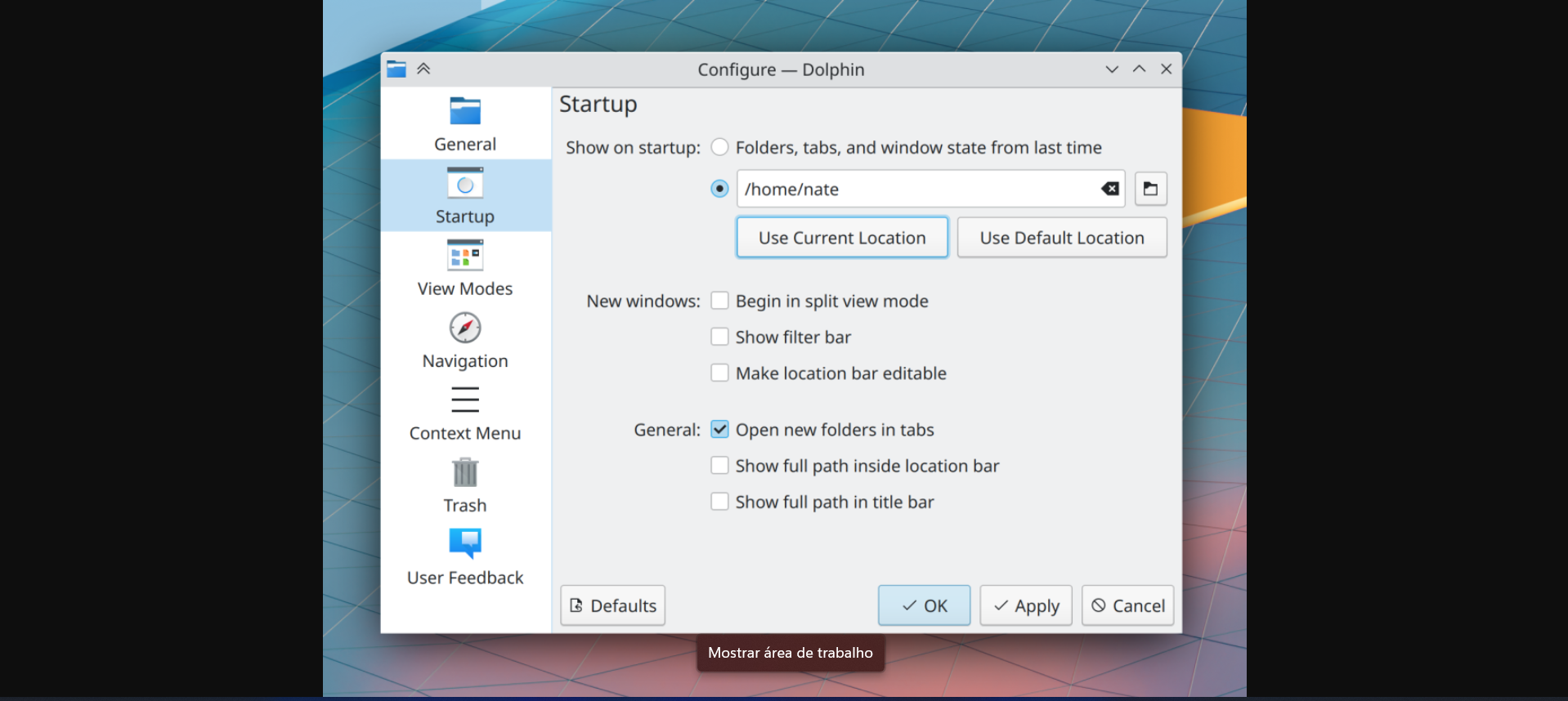Select the custom location radio button
The height and width of the screenshot is (701, 1568).
pyautogui.click(x=719, y=189)
